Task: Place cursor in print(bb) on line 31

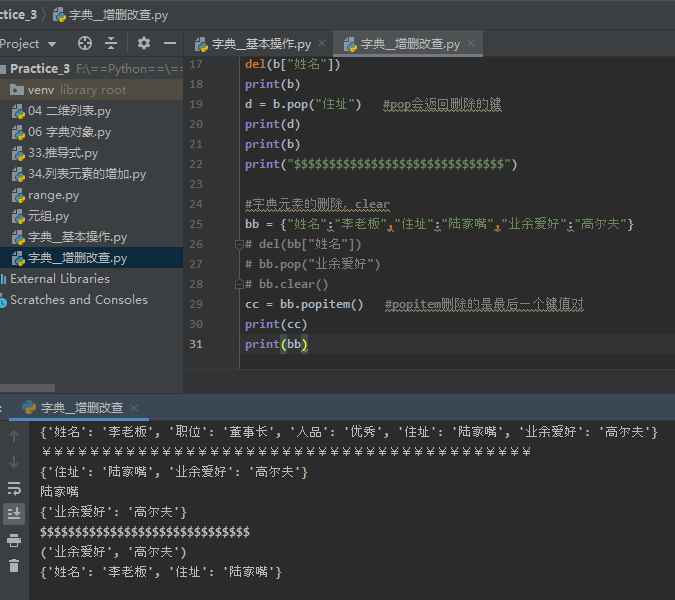Action: [x=276, y=344]
